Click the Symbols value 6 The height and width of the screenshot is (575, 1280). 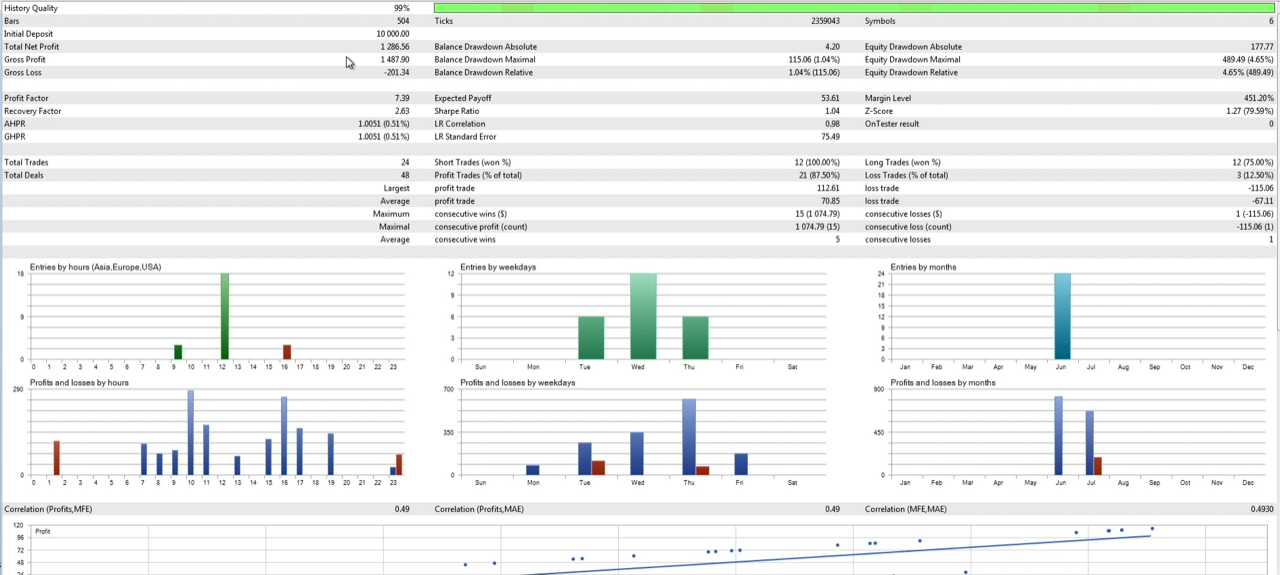point(1271,21)
